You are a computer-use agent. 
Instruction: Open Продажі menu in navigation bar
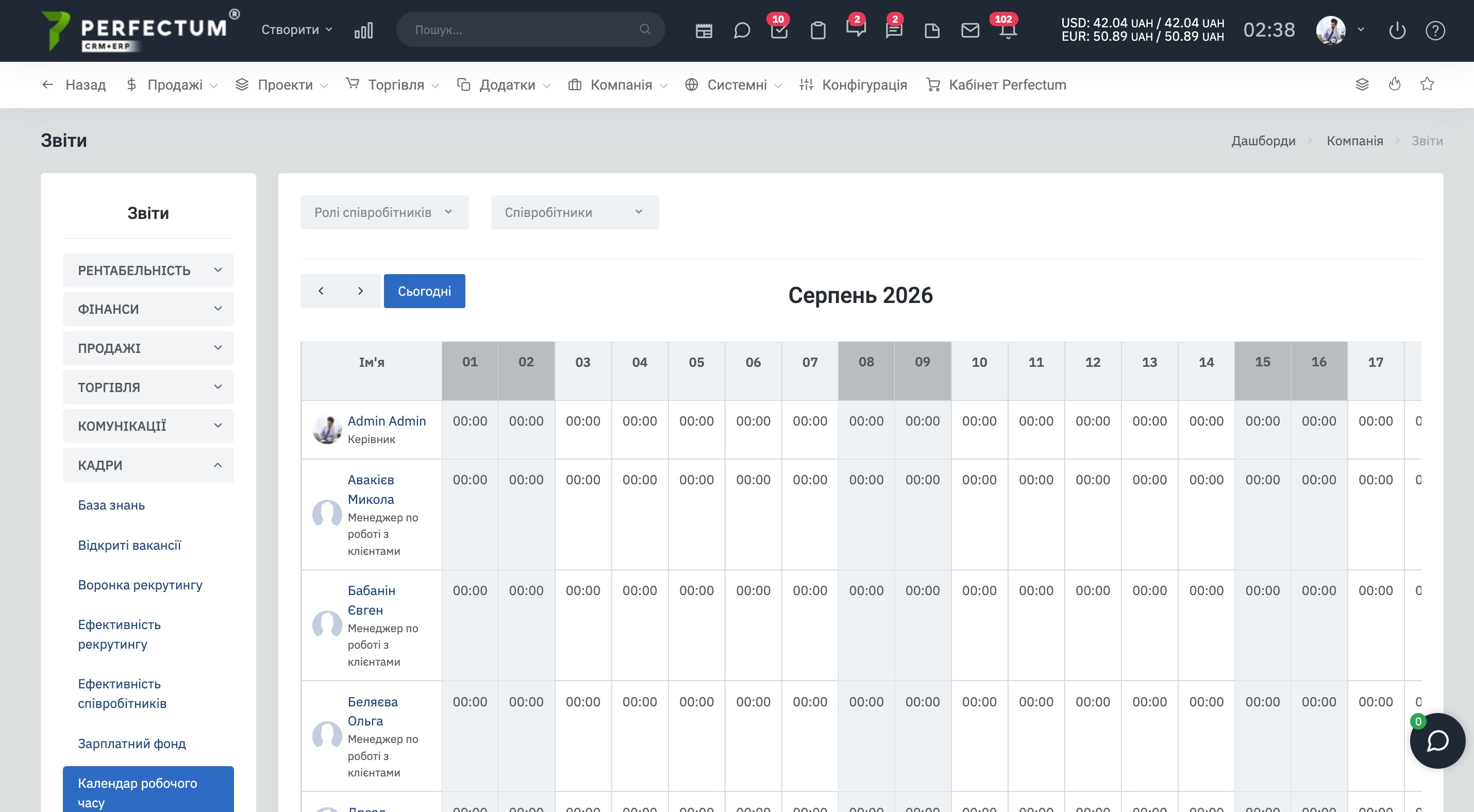click(172, 84)
